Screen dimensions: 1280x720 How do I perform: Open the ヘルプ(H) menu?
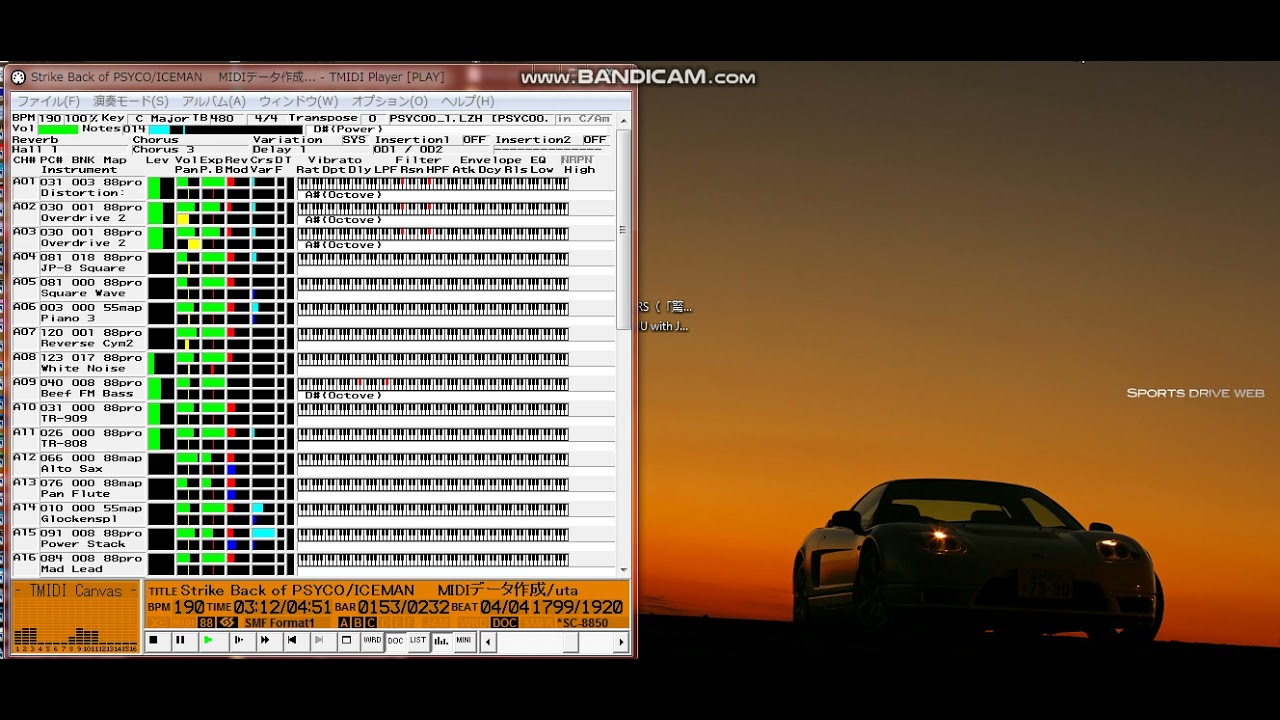467,101
